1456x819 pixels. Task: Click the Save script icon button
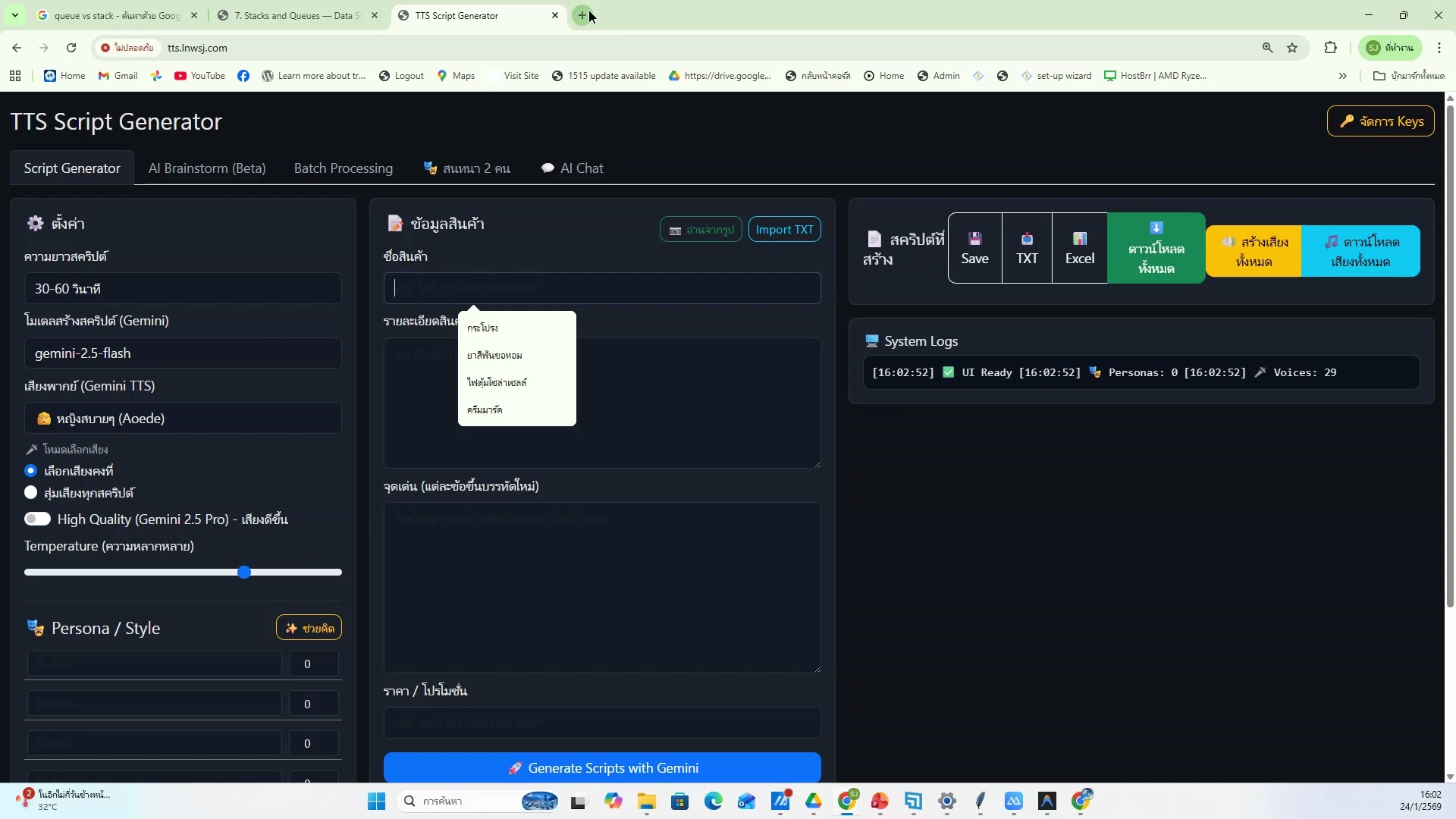click(x=974, y=249)
